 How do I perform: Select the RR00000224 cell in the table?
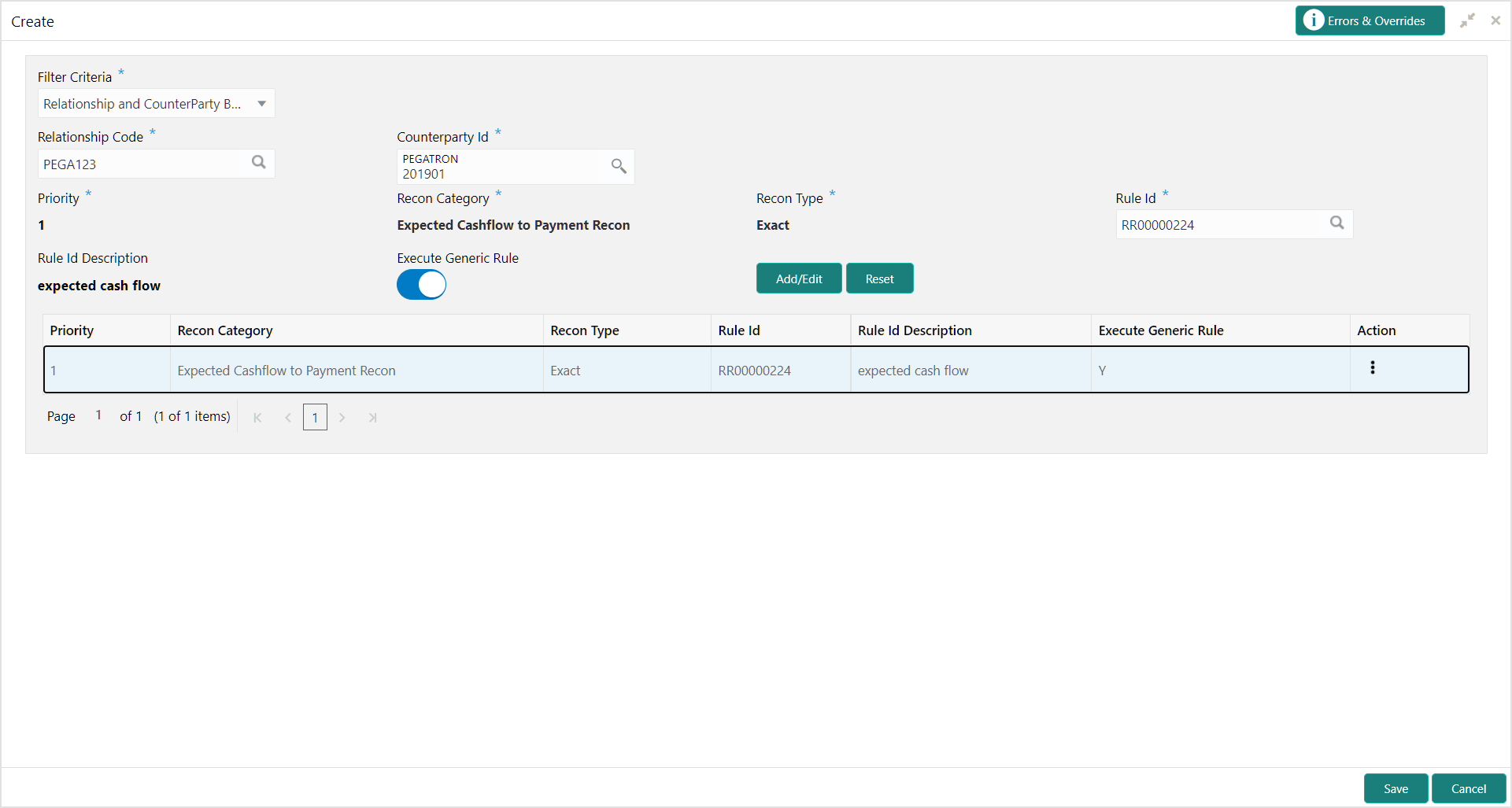(781, 371)
